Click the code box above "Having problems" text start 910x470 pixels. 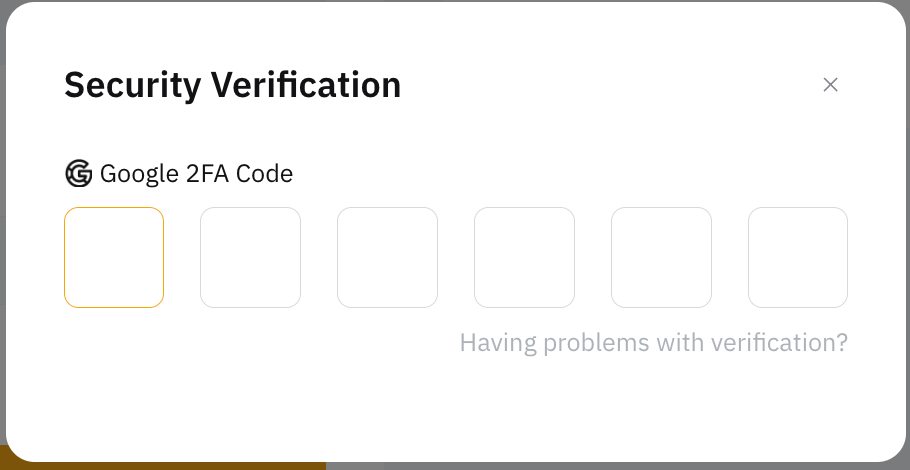point(524,257)
